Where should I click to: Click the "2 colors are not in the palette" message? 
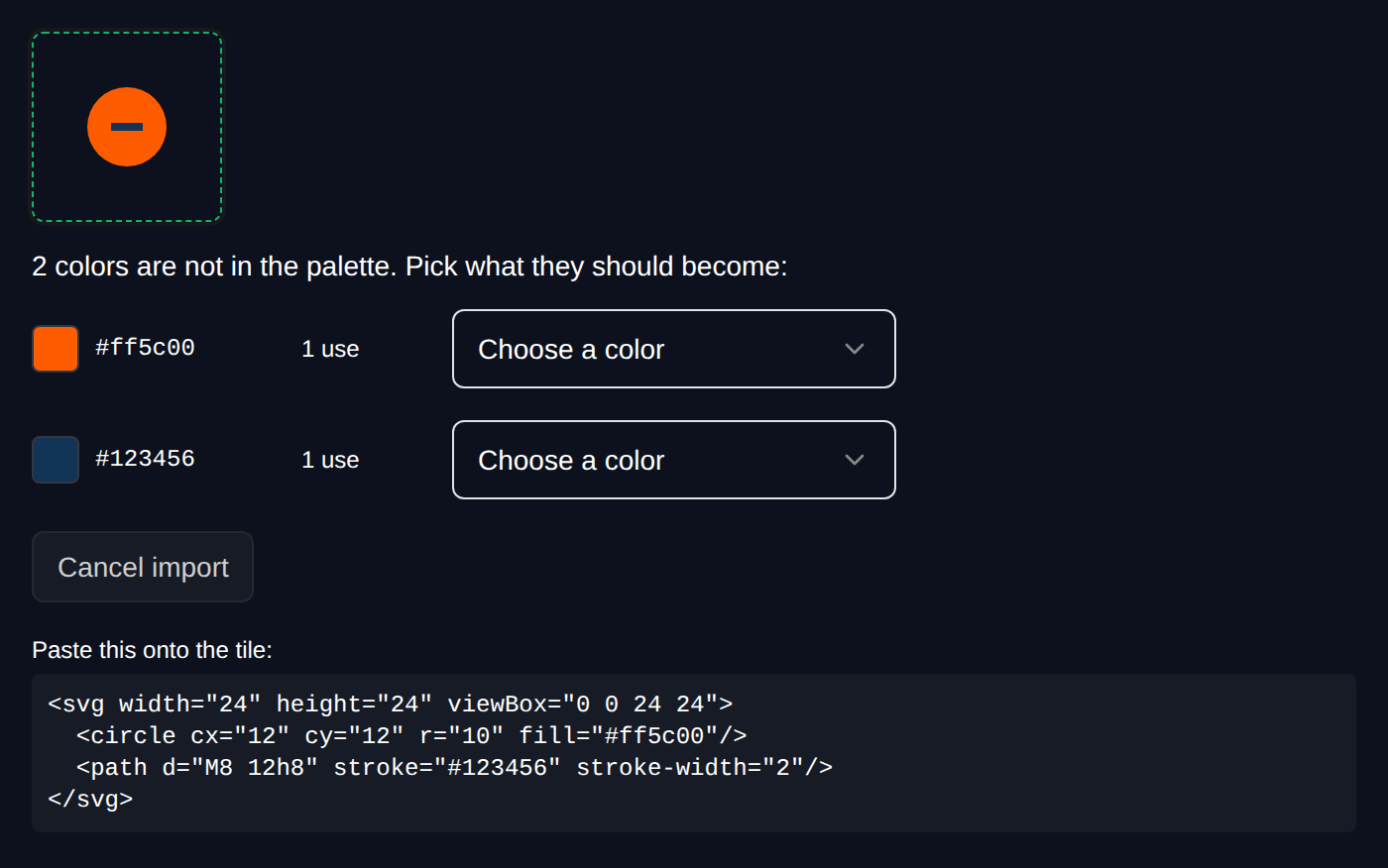pyautogui.click(x=409, y=267)
